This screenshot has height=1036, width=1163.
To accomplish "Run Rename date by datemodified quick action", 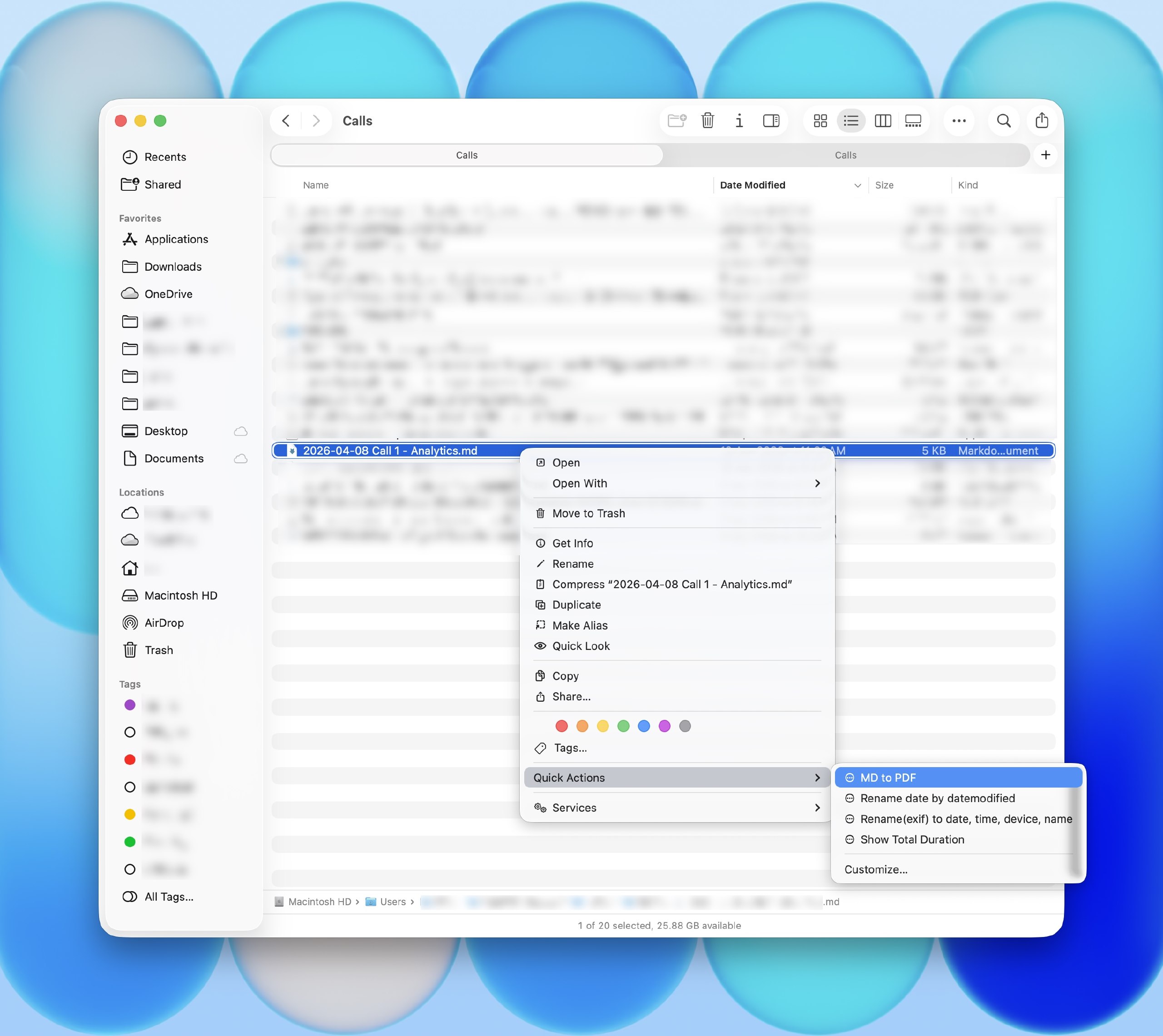I will 958,798.
